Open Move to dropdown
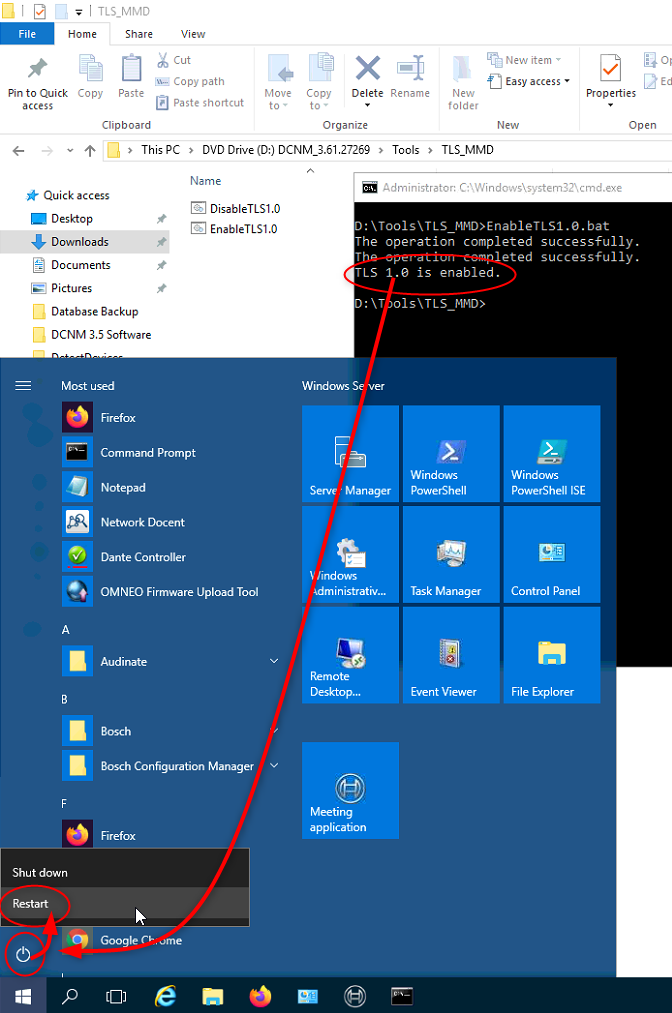Screen dimensions: 672x1013 (x=278, y=81)
